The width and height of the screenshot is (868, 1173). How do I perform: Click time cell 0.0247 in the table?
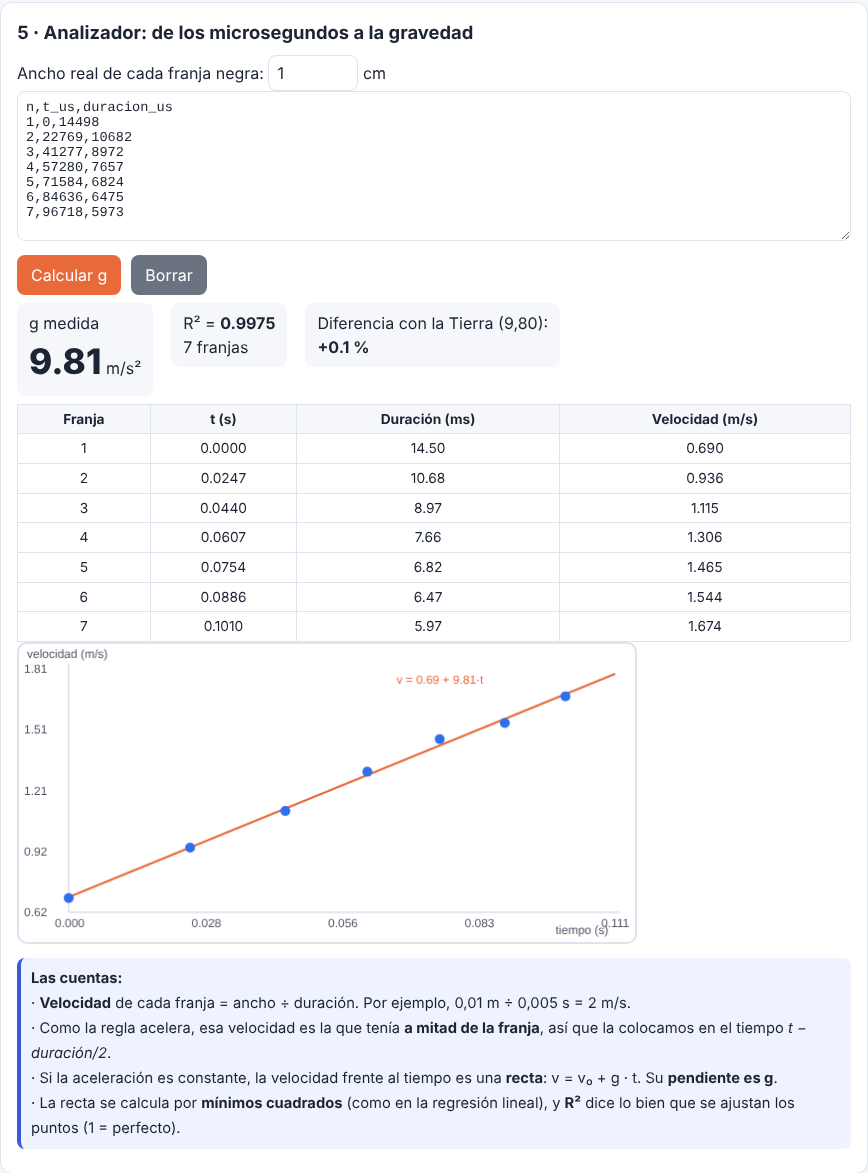pos(223,478)
